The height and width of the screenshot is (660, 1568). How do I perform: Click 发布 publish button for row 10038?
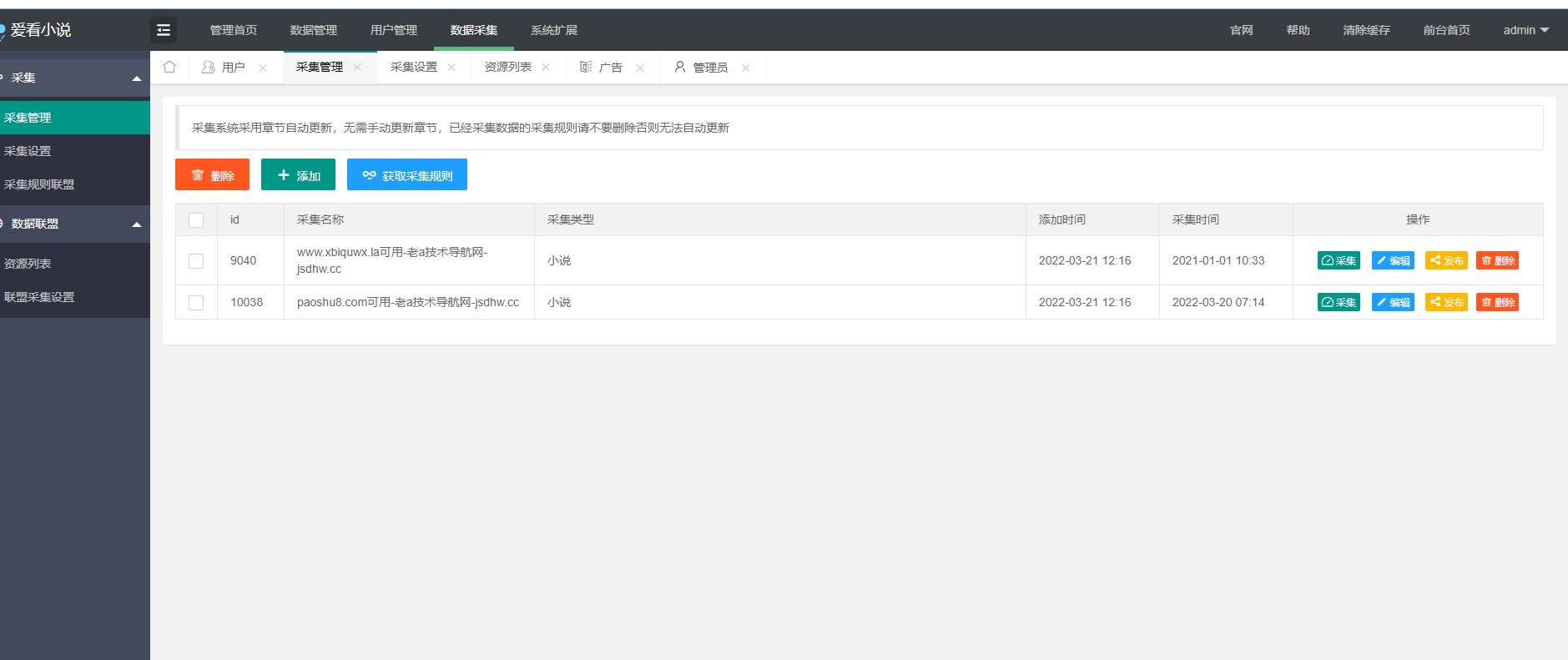point(1446,302)
